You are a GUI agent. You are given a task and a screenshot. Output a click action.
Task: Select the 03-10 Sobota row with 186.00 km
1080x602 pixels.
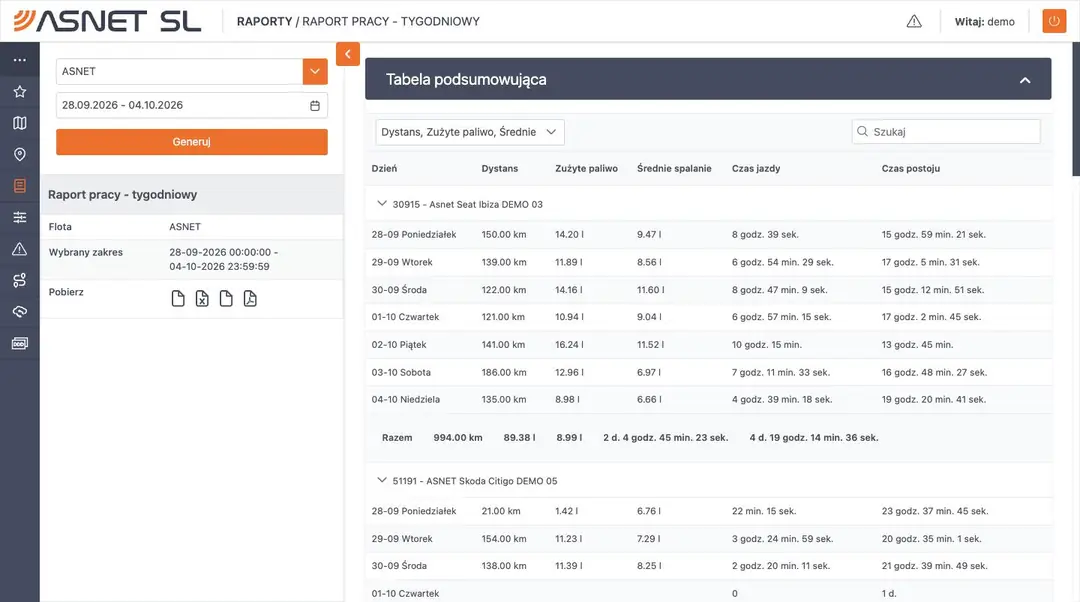[x=709, y=373]
